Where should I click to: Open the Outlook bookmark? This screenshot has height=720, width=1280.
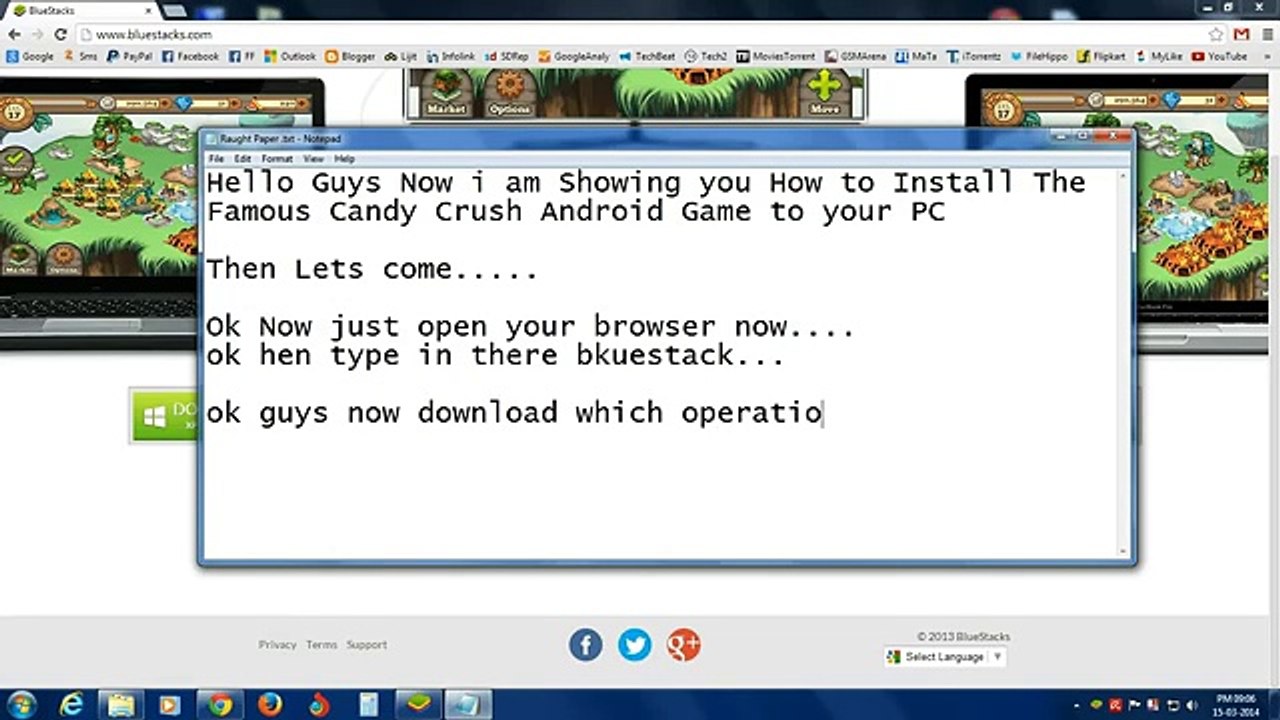coord(290,57)
